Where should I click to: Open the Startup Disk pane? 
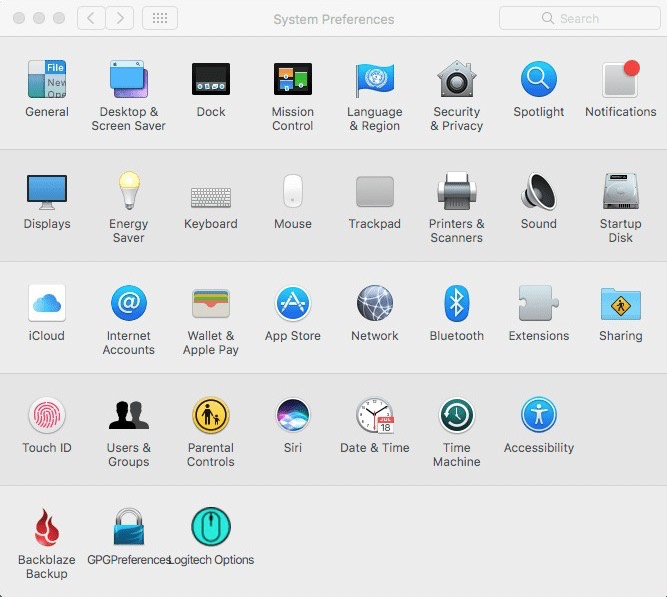pyautogui.click(x=620, y=192)
